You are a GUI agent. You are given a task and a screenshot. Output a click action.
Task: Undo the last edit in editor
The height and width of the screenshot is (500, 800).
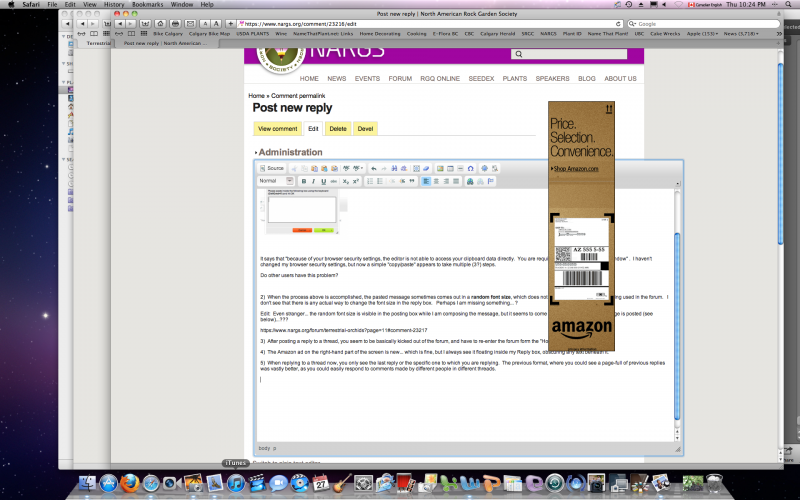click(373, 168)
